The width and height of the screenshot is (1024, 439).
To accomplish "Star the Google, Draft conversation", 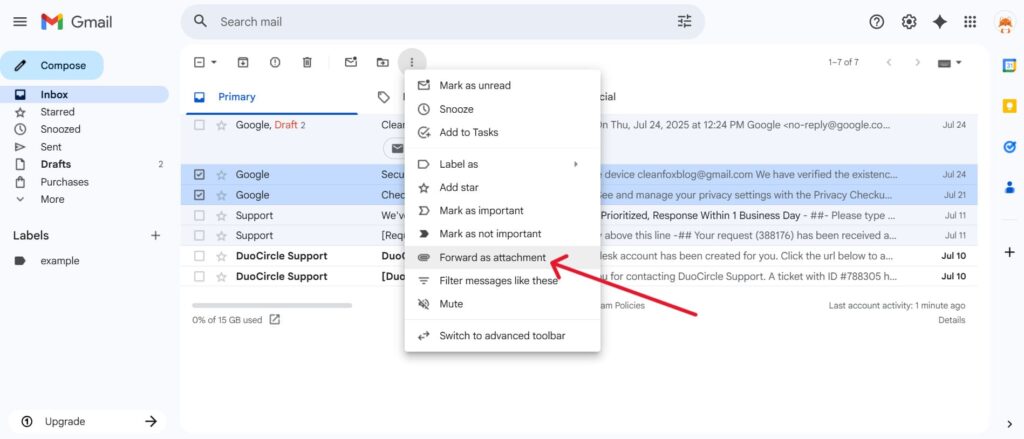I will tap(221, 125).
